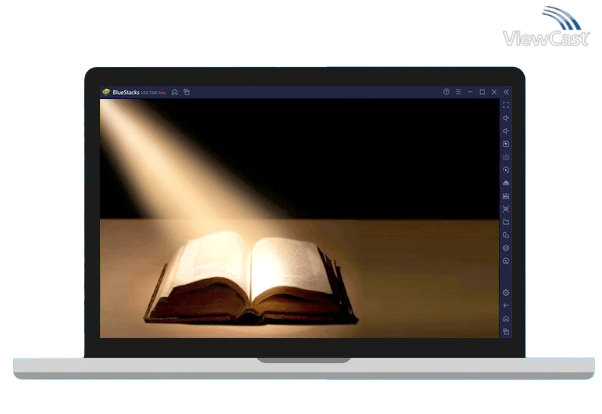602x414 pixels.
Task: Click the two-rectangles sidebar icon
Action: coord(506,235)
